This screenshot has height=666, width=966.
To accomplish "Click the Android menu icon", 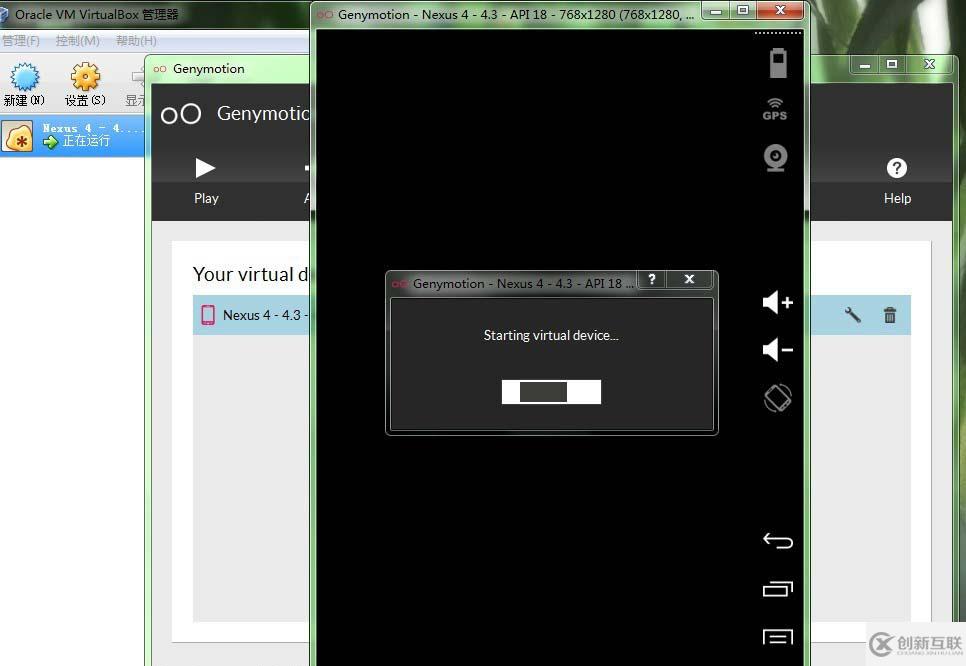I will [777, 636].
